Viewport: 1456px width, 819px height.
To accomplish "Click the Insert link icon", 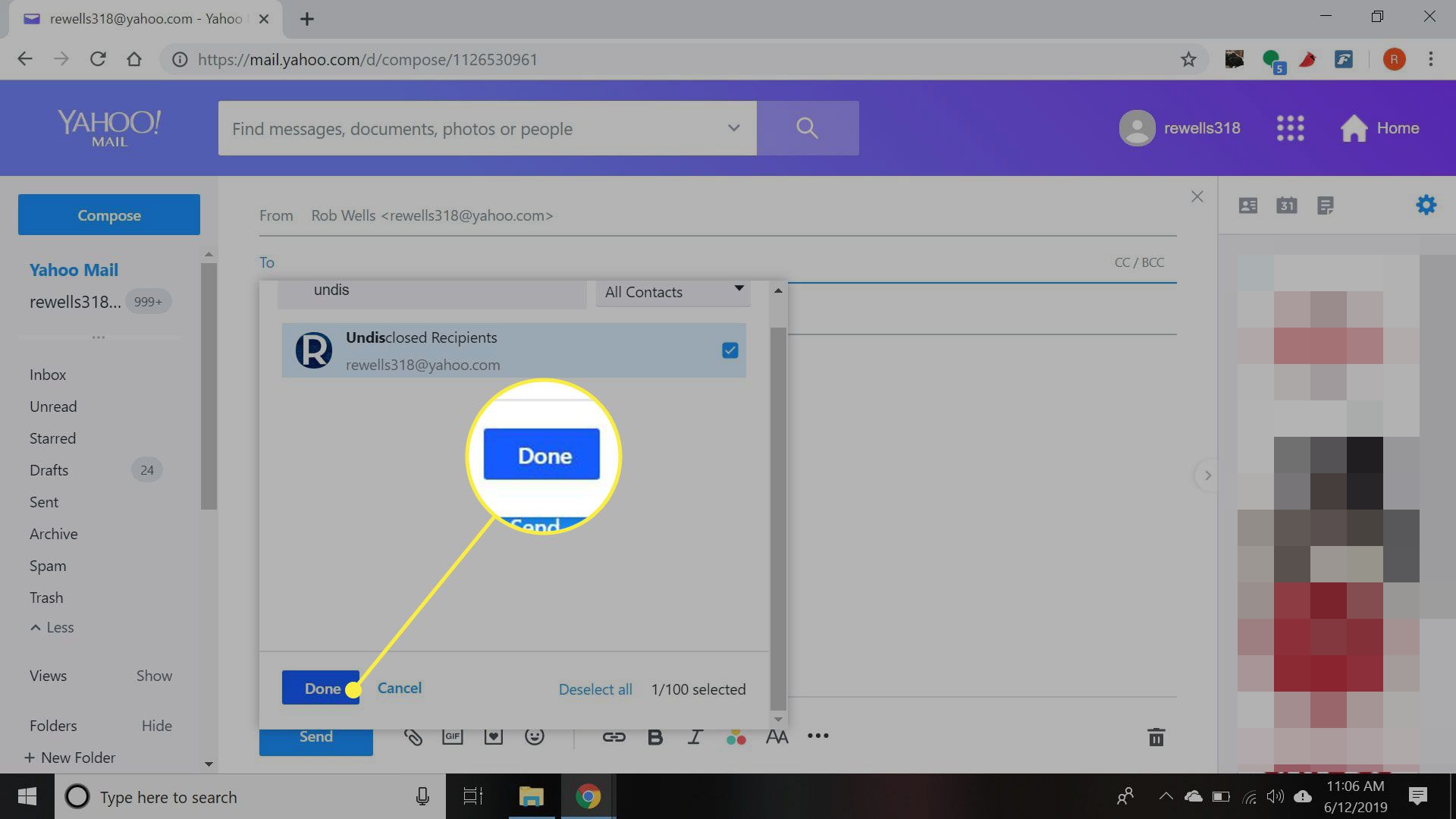I will pos(613,736).
